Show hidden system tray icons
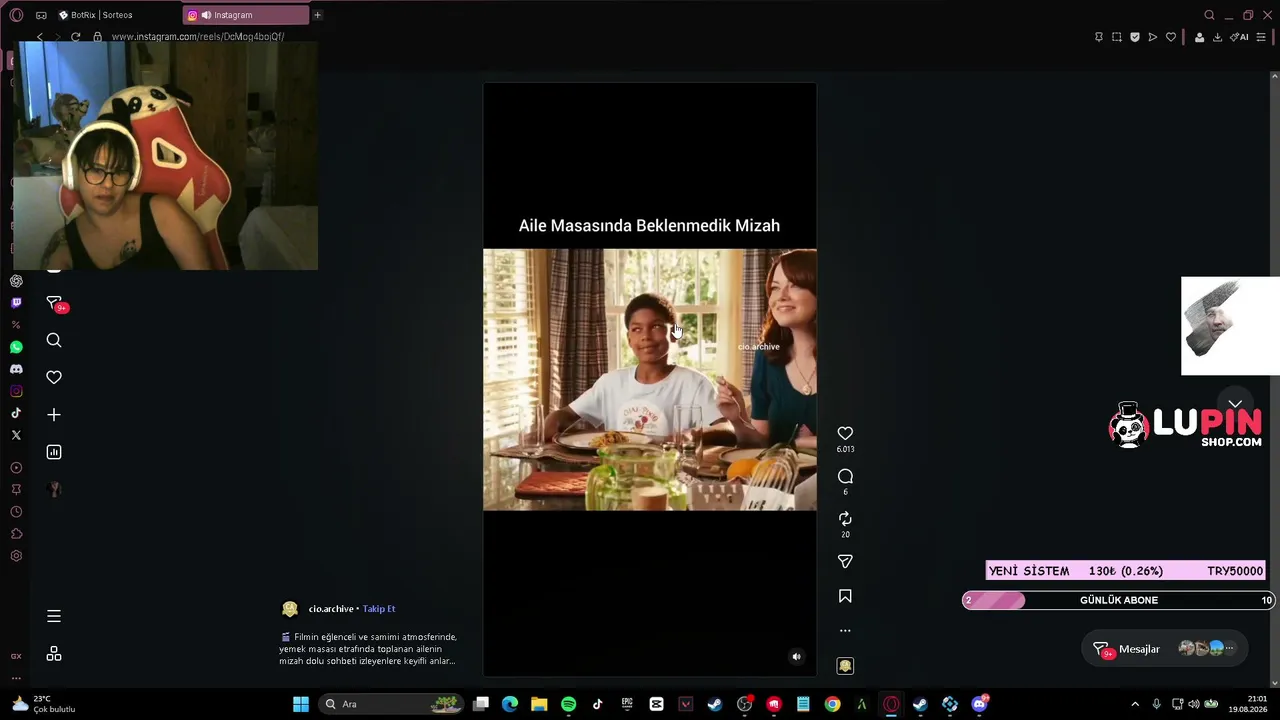The height and width of the screenshot is (720, 1280). (x=1135, y=704)
